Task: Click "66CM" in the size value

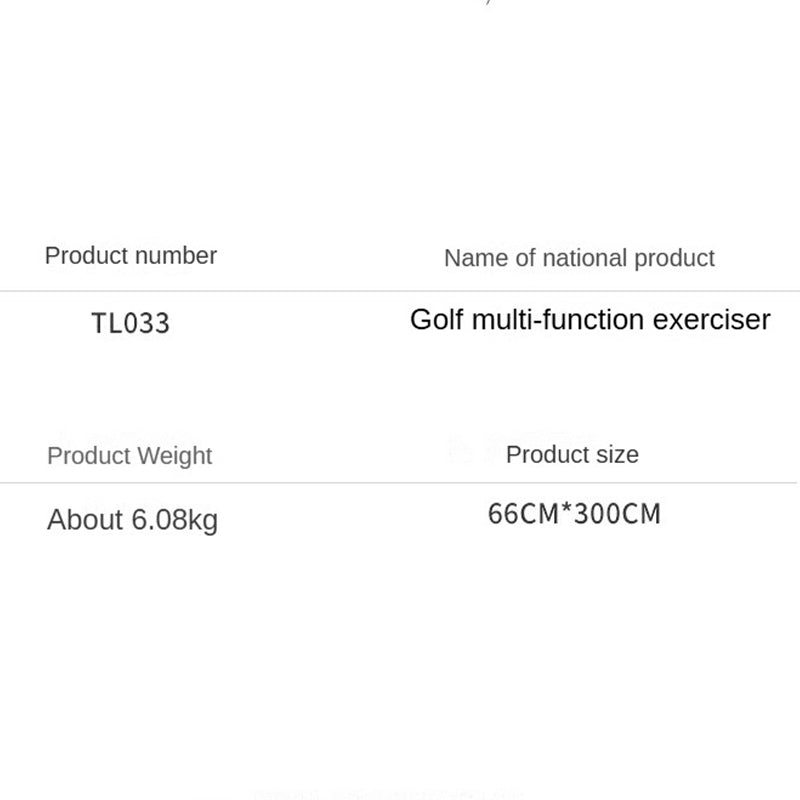Action: click(522, 514)
